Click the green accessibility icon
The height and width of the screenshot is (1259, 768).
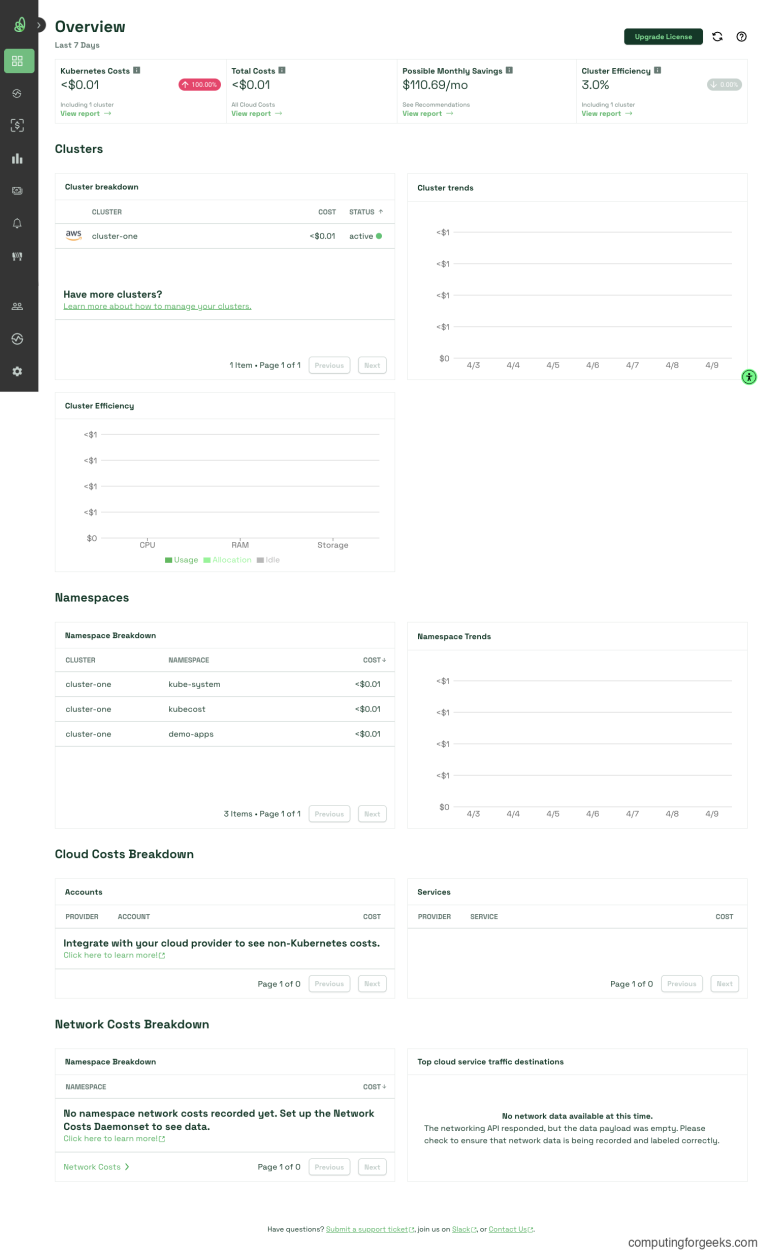coord(749,377)
